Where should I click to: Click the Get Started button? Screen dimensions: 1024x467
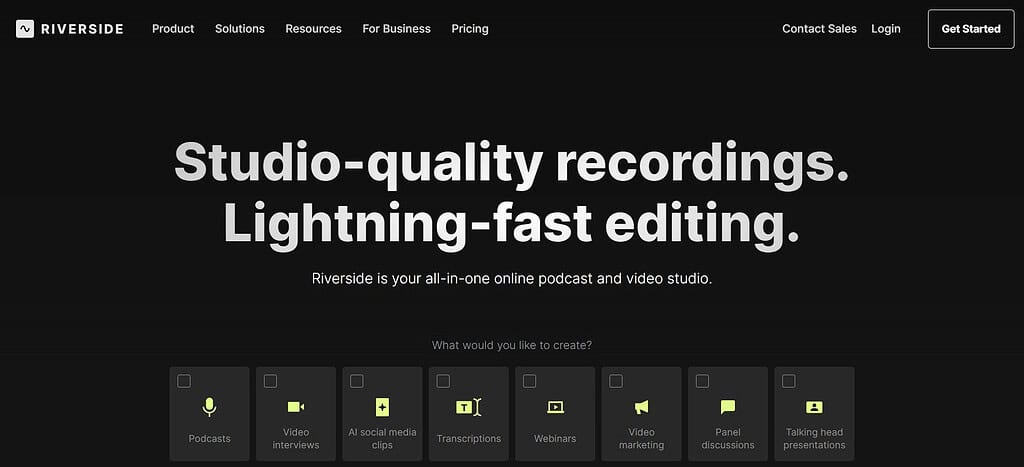[970, 29]
